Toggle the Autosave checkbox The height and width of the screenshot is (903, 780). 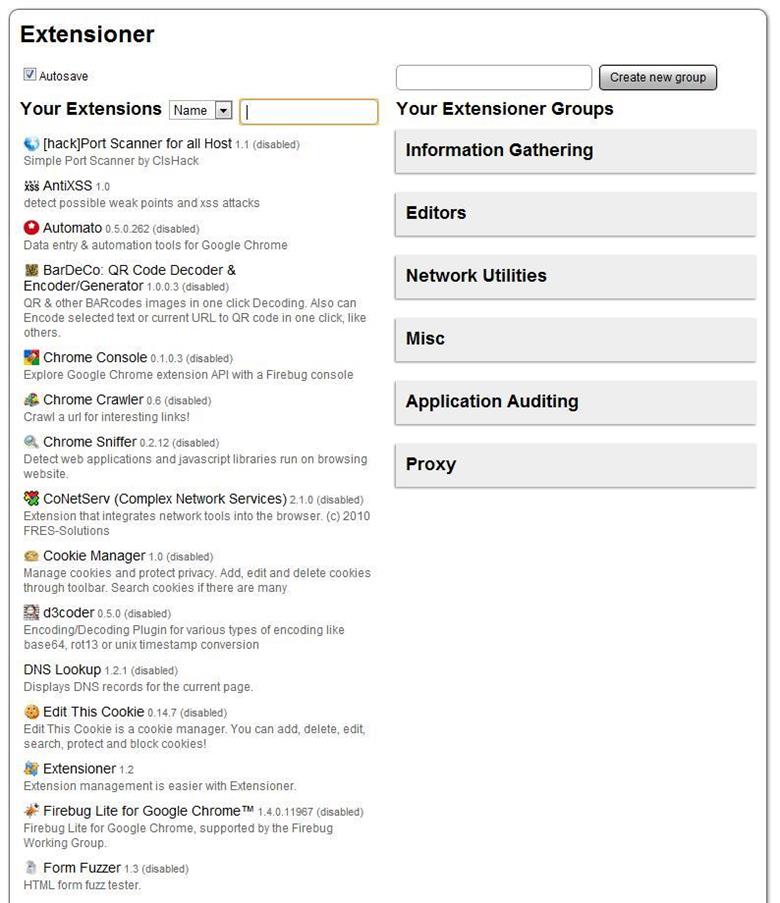click(30, 75)
